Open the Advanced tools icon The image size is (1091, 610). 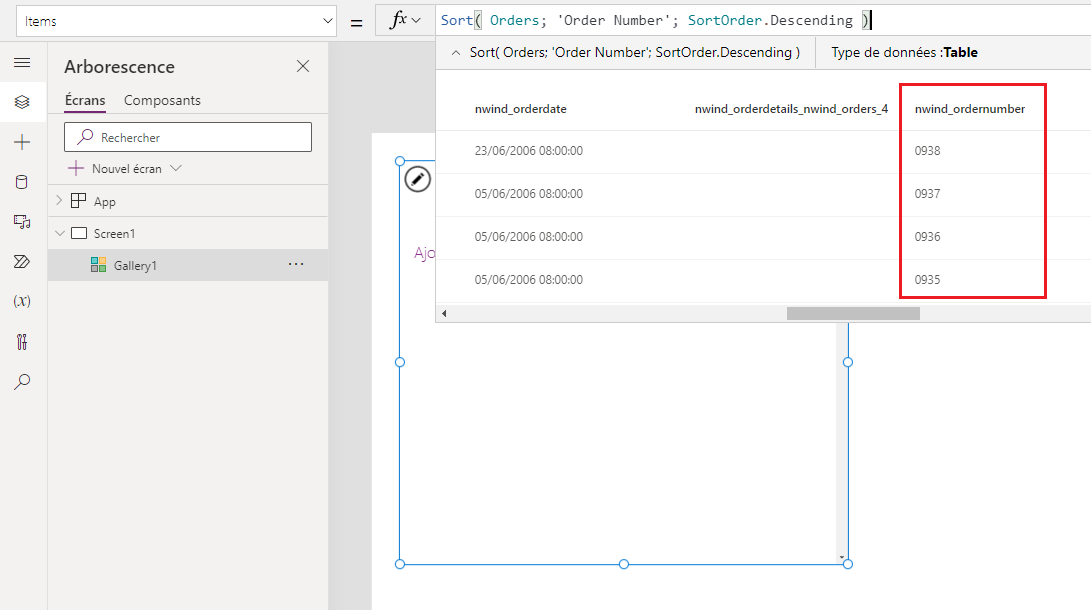point(22,342)
